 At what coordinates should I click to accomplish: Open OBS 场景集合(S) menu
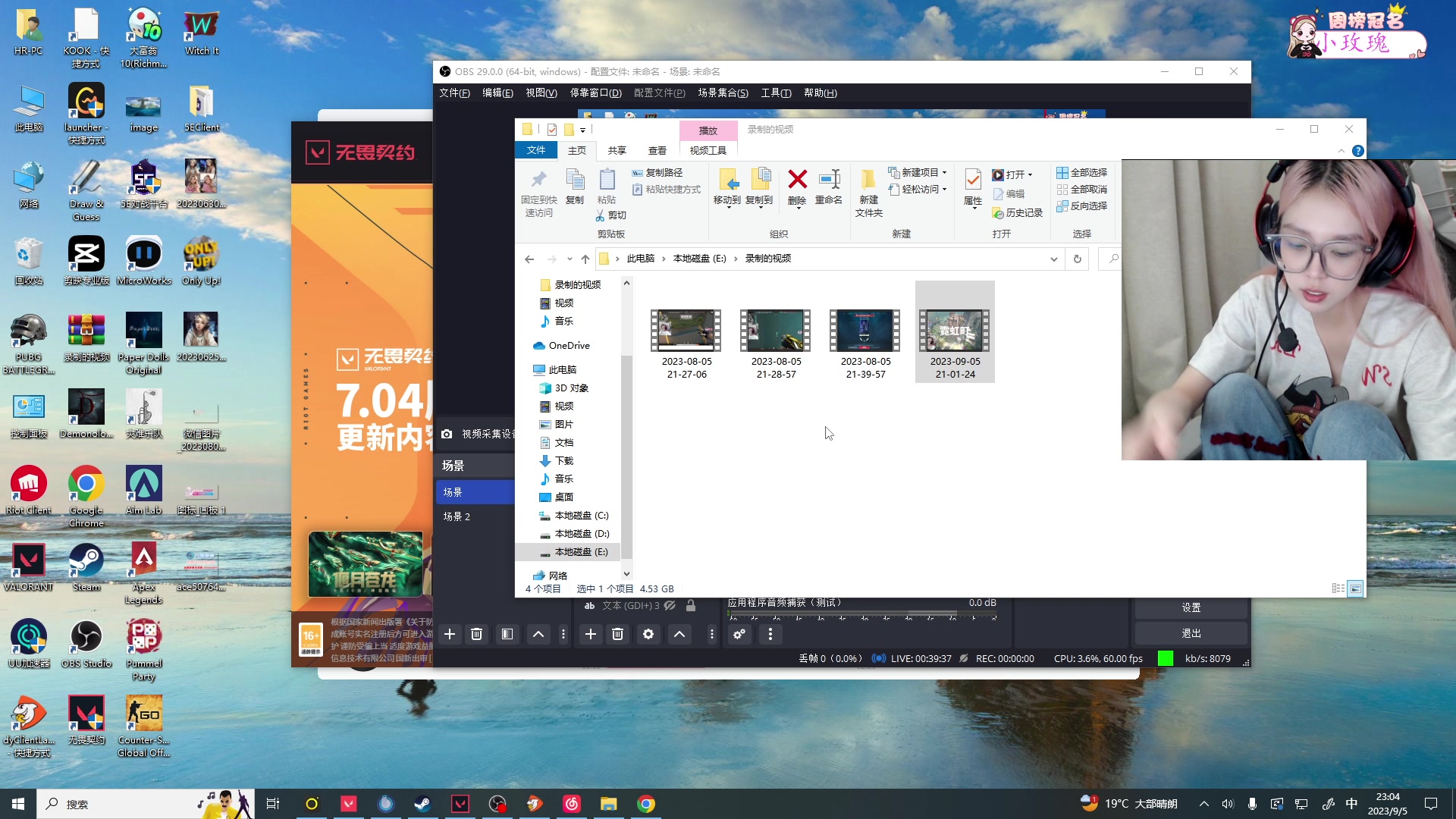[x=723, y=93]
